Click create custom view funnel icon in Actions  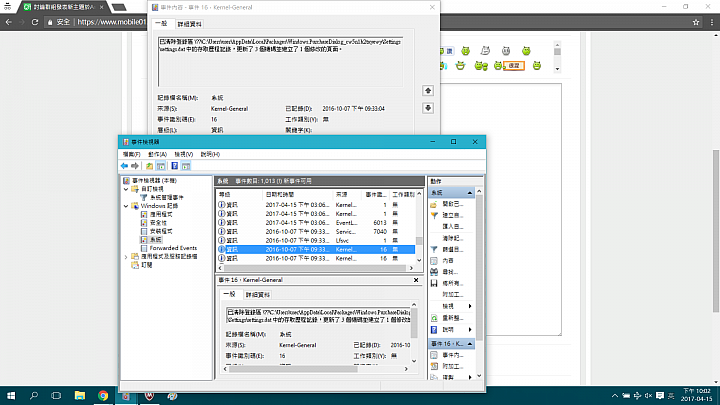[x=434, y=215]
